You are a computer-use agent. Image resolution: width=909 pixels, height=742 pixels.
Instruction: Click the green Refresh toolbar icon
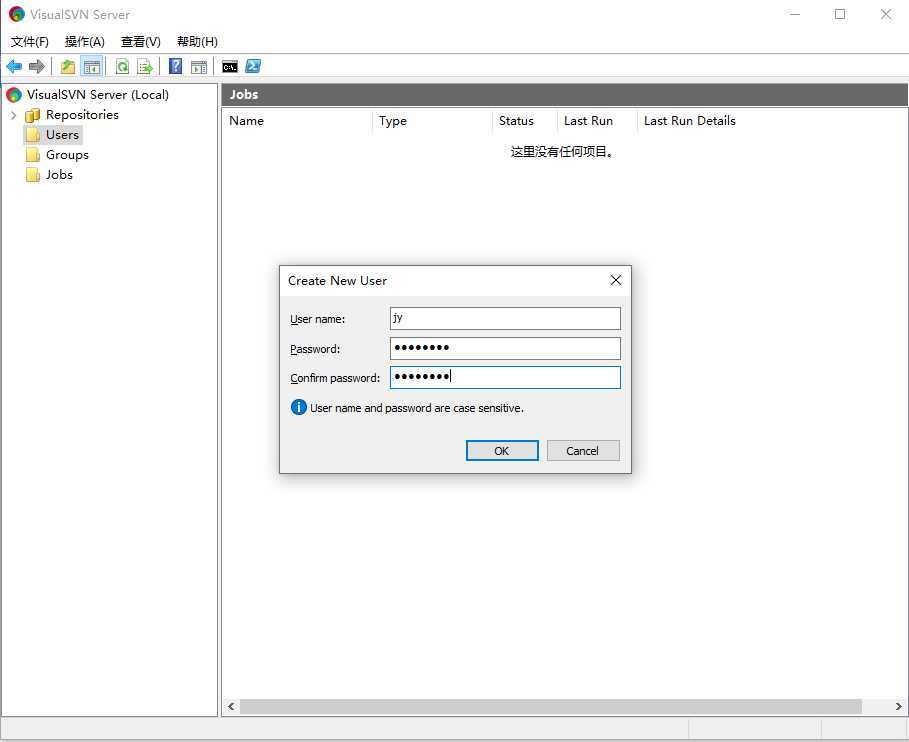pos(122,67)
